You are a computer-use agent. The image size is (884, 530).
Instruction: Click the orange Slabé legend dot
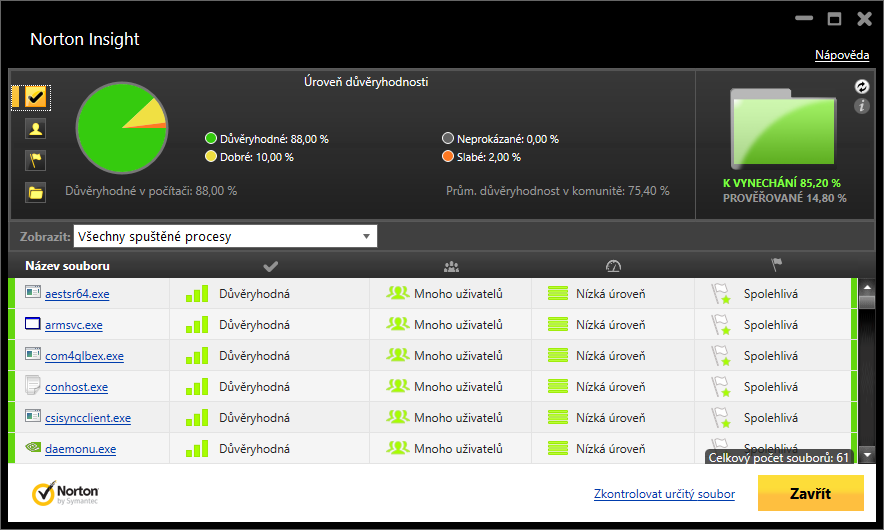pos(448,156)
